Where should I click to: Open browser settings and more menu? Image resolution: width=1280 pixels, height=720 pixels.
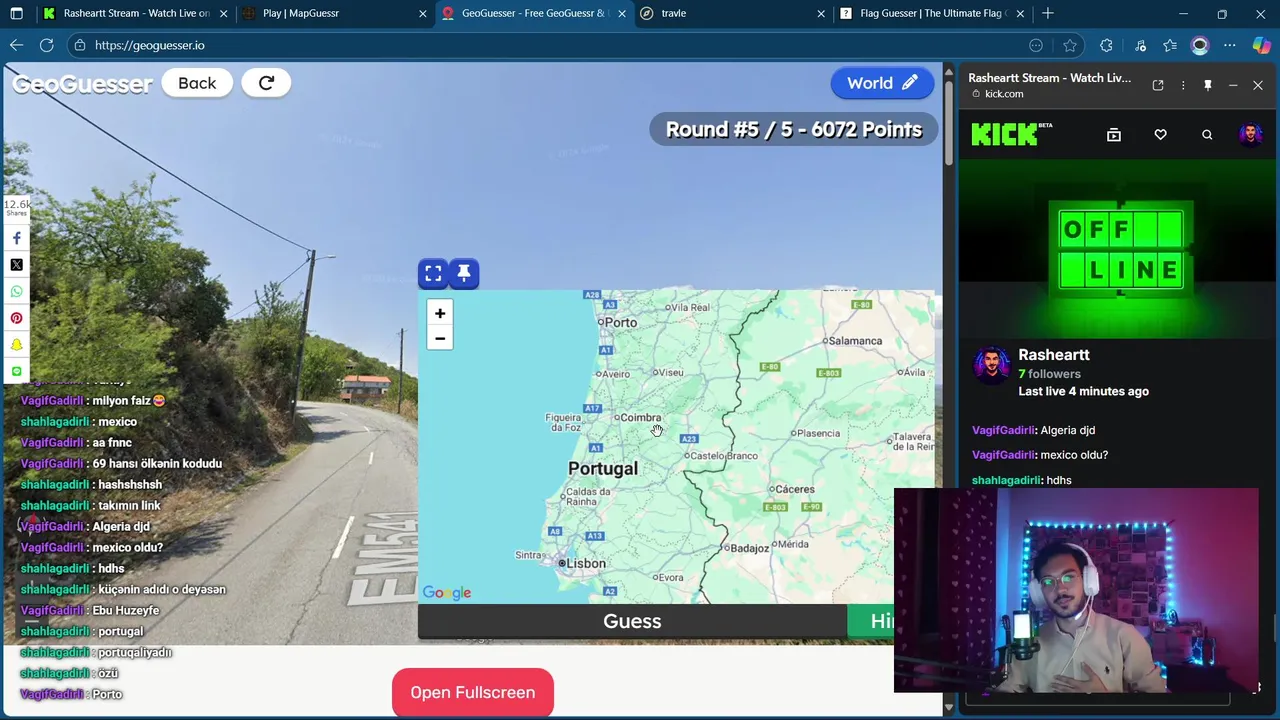pos(1230,45)
